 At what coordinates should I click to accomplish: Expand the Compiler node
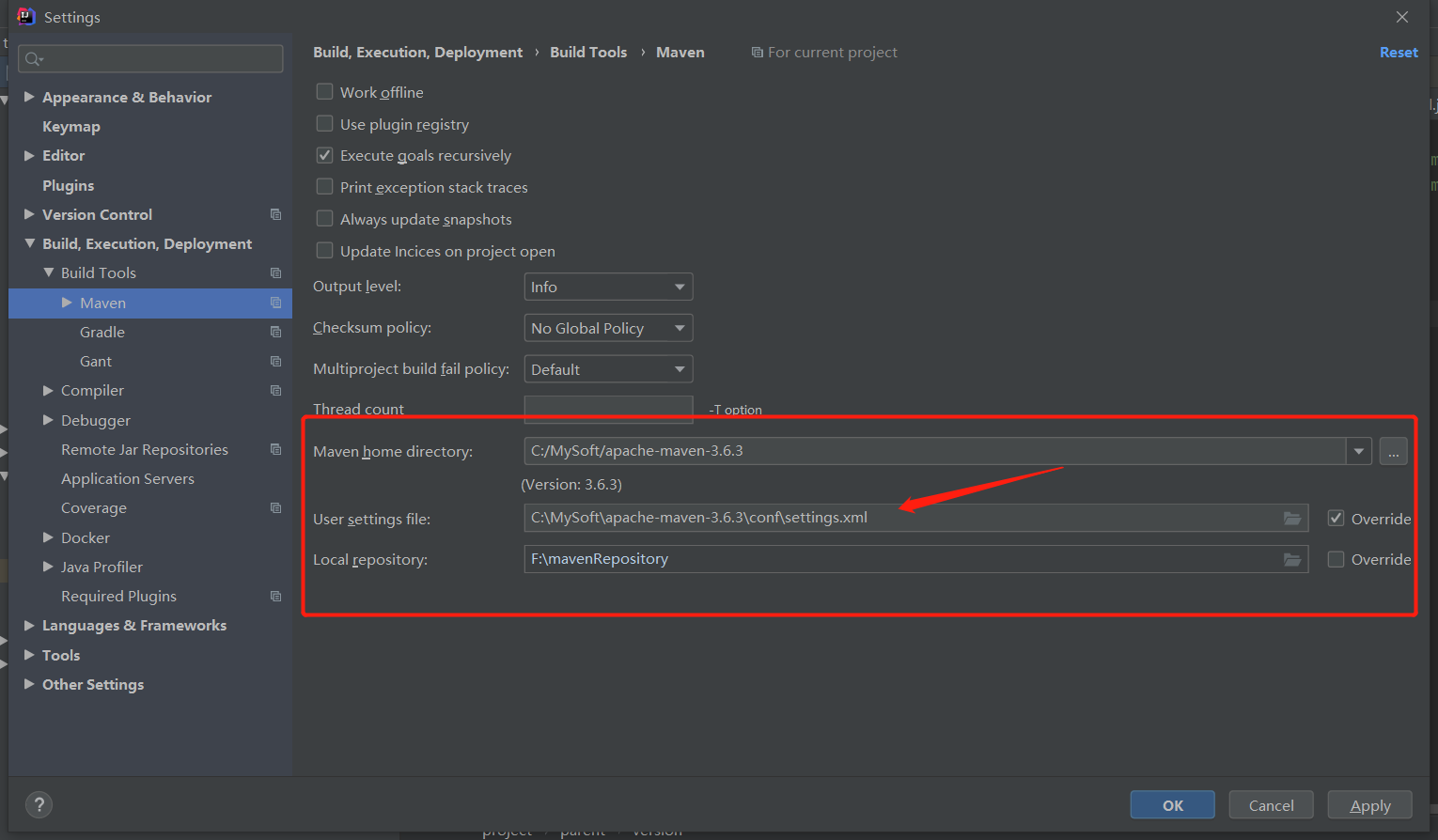coord(49,390)
